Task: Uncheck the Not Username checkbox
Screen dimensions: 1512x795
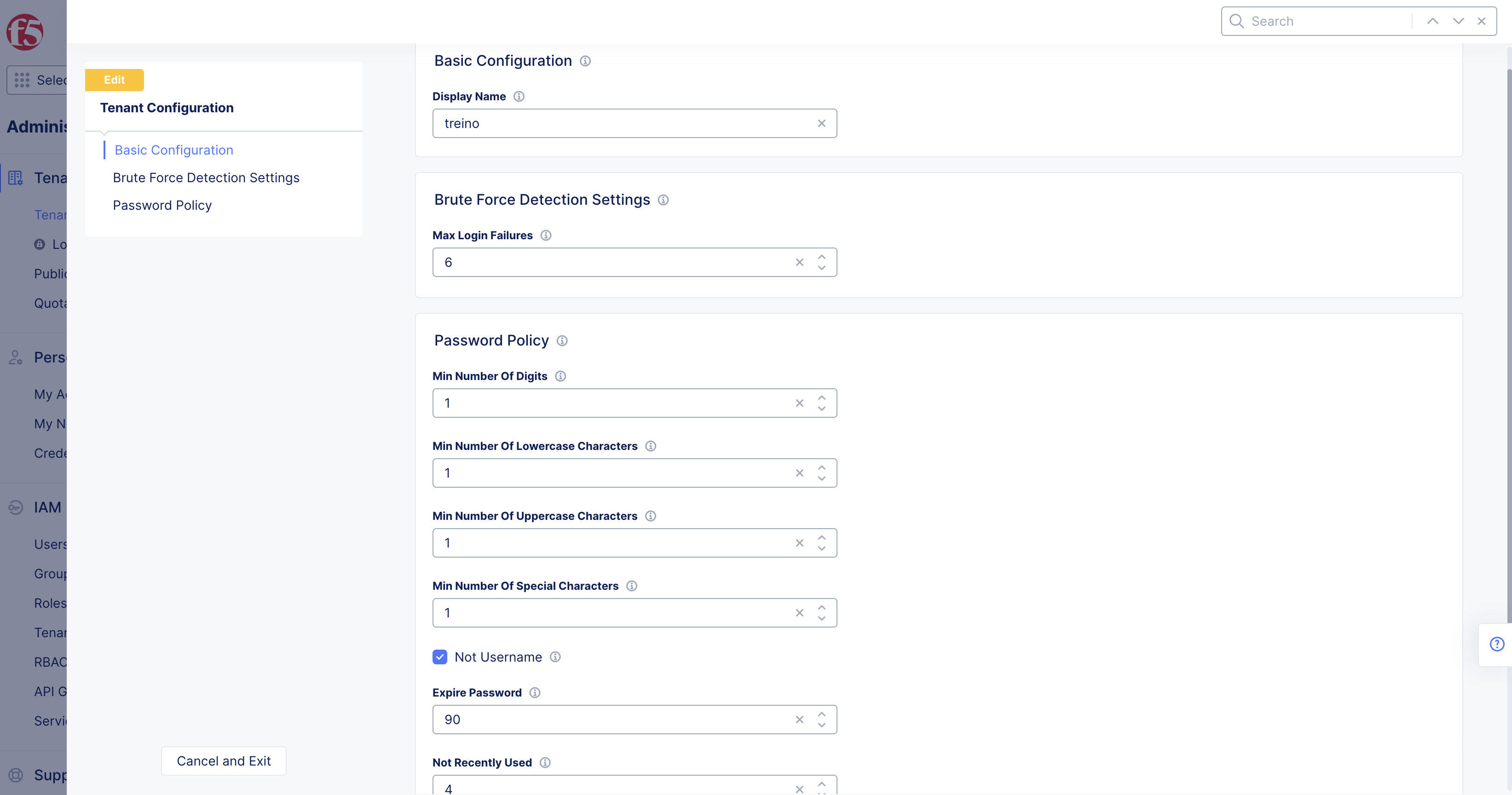Action: [x=439, y=657]
